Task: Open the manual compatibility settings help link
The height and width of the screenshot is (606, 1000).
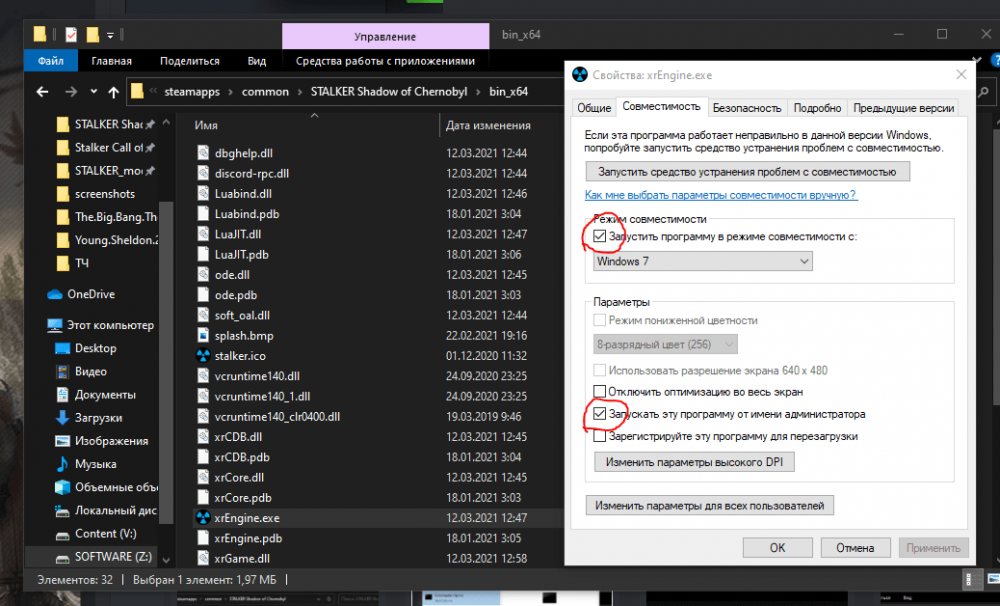Action: coord(720,196)
